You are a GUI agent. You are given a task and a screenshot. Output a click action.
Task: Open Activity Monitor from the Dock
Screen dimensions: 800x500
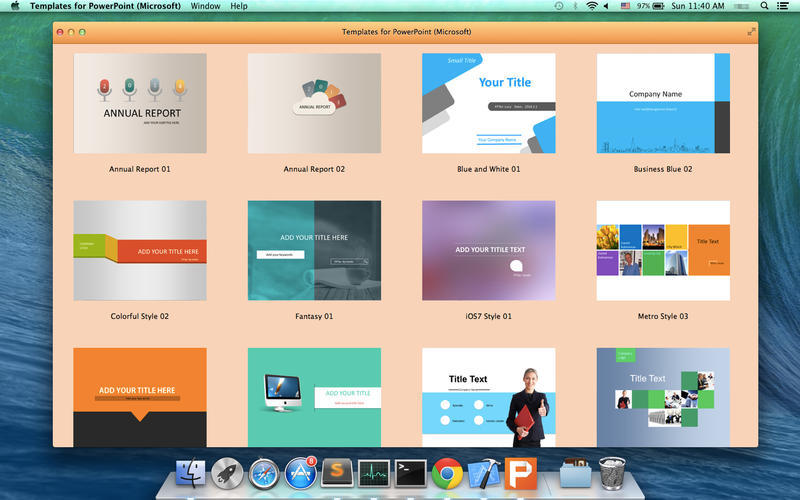pos(374,473)
